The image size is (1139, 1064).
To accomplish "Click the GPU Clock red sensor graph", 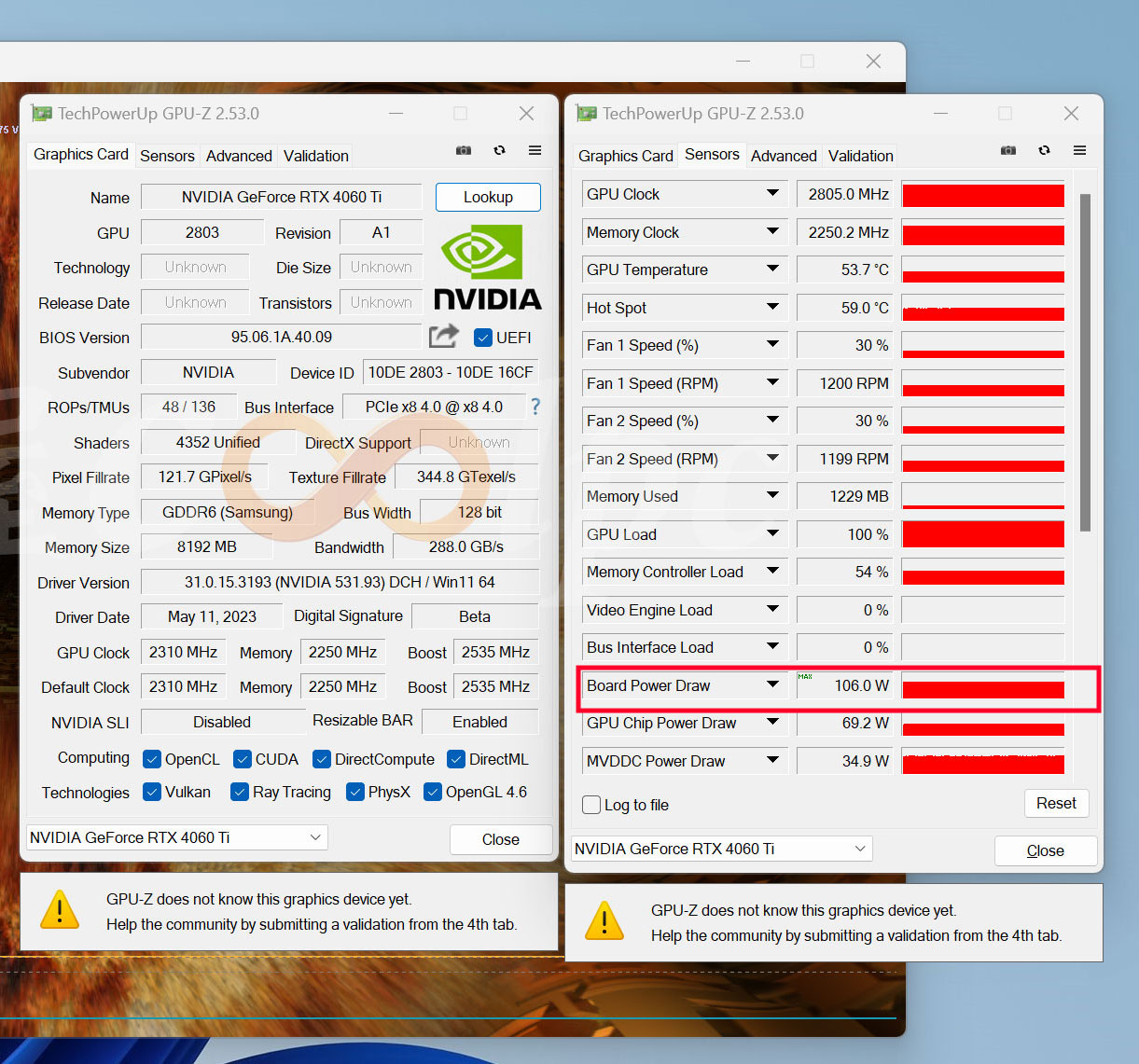I will [983, 194].
